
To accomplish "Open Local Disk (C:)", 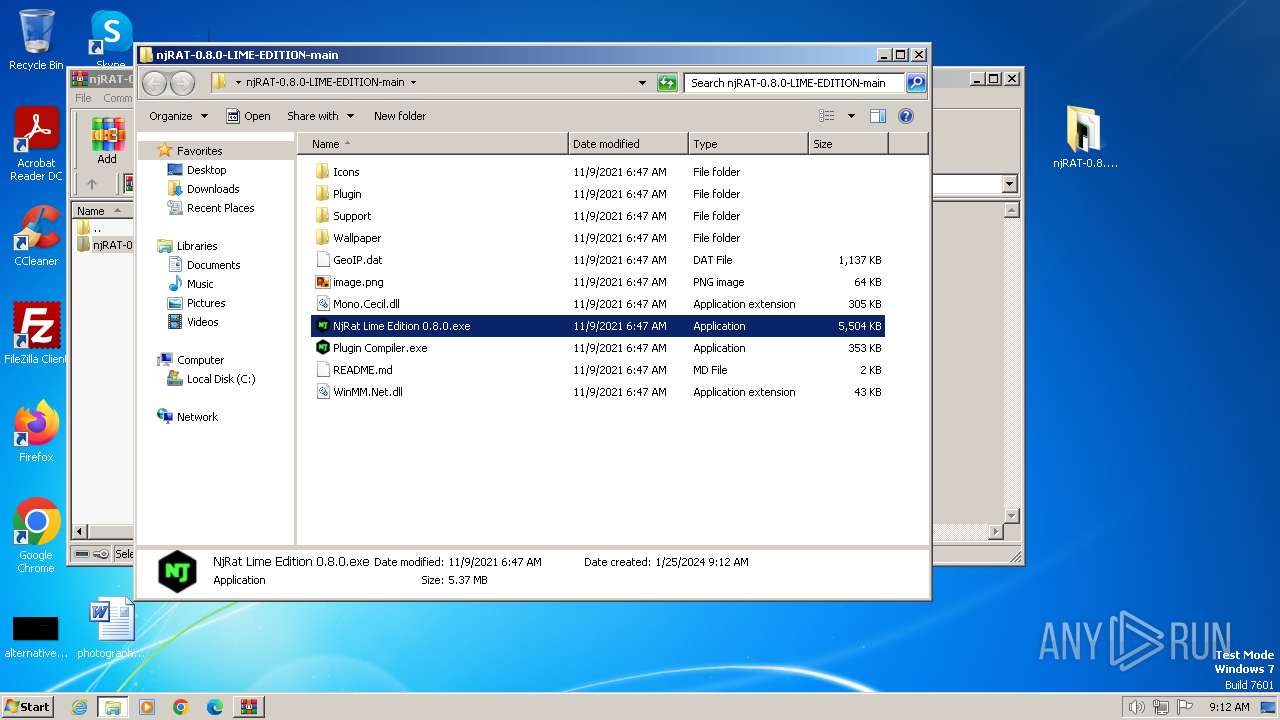I will (x=221, y=379).
